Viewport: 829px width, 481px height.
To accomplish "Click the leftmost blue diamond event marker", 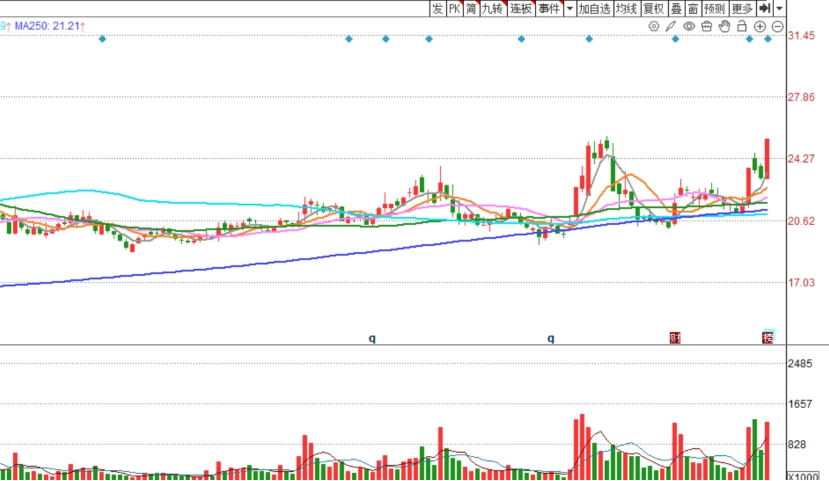I will click(x=102, y=39).
